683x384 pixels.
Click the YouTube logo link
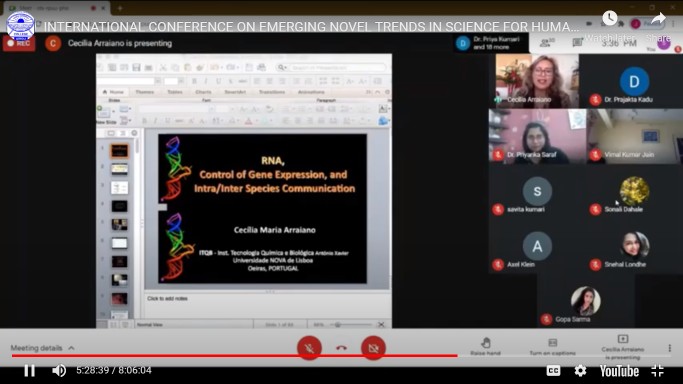pos(619,371)
